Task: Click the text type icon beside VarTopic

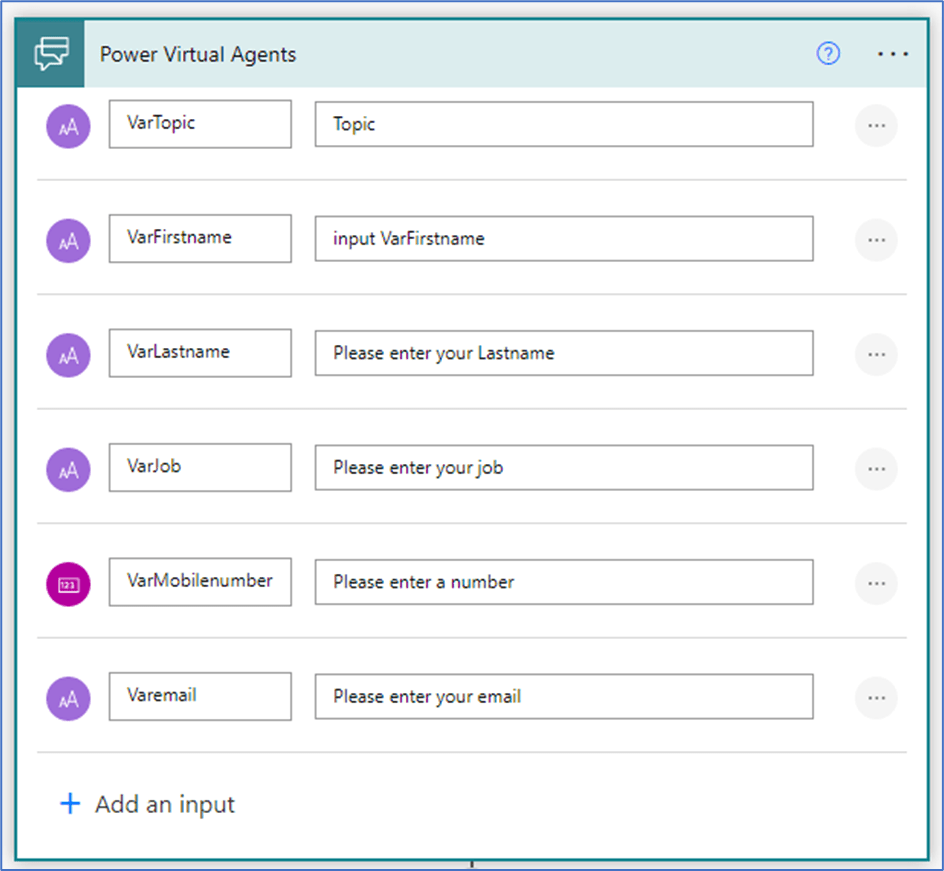Action: 69,126
